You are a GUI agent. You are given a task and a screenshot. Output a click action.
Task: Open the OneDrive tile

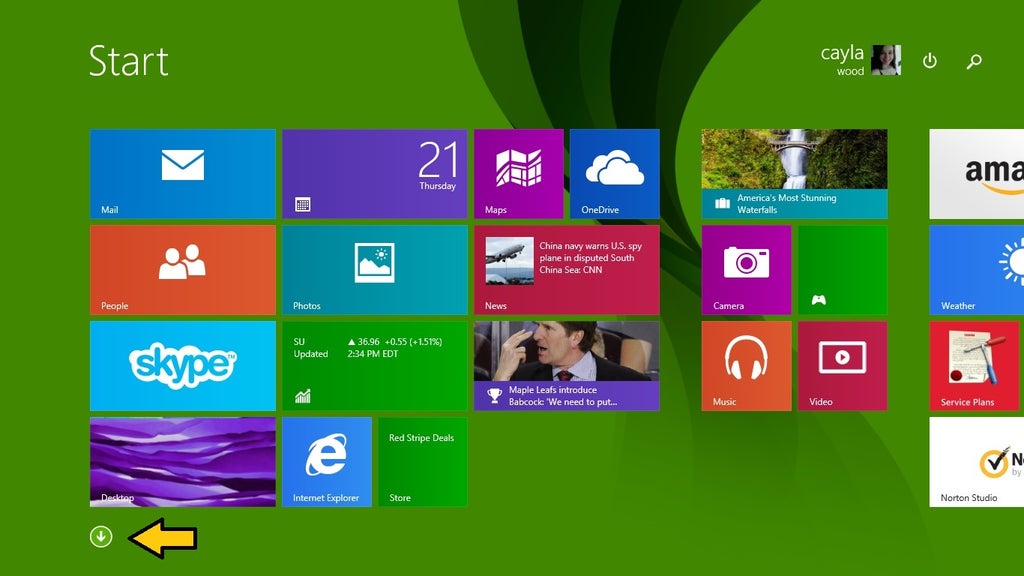tap(615, 174)
